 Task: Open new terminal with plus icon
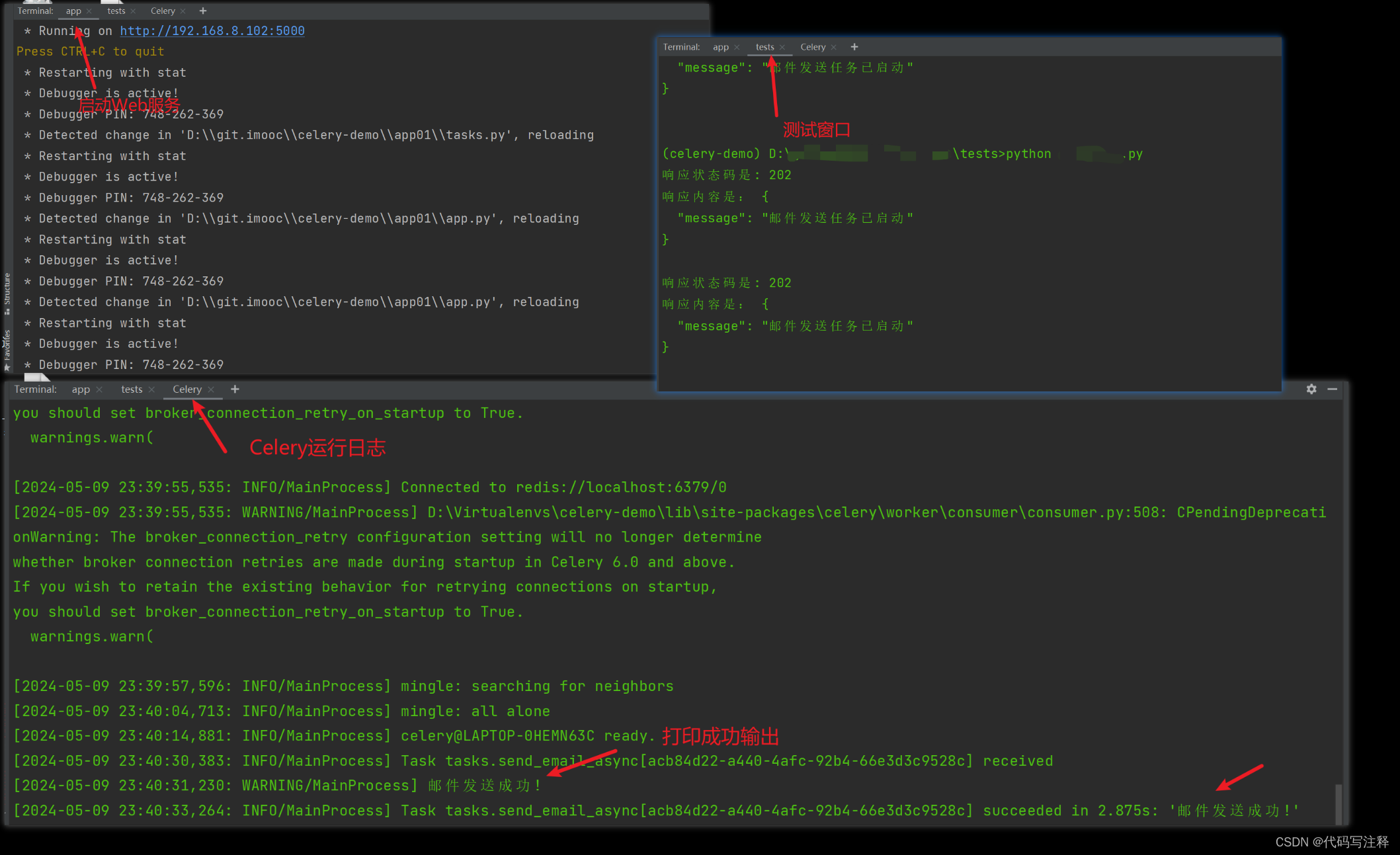(x=234, y=389)
